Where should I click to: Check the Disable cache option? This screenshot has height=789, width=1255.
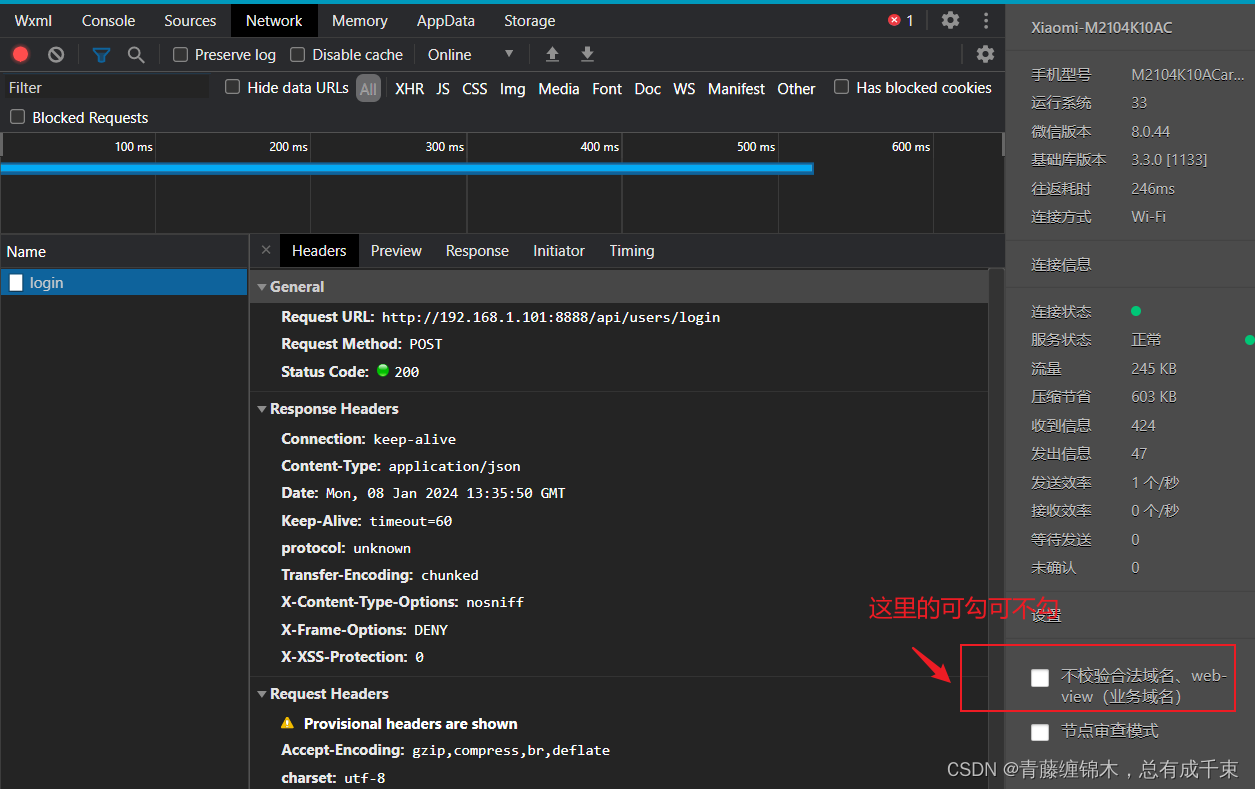(x=298, y=54)
